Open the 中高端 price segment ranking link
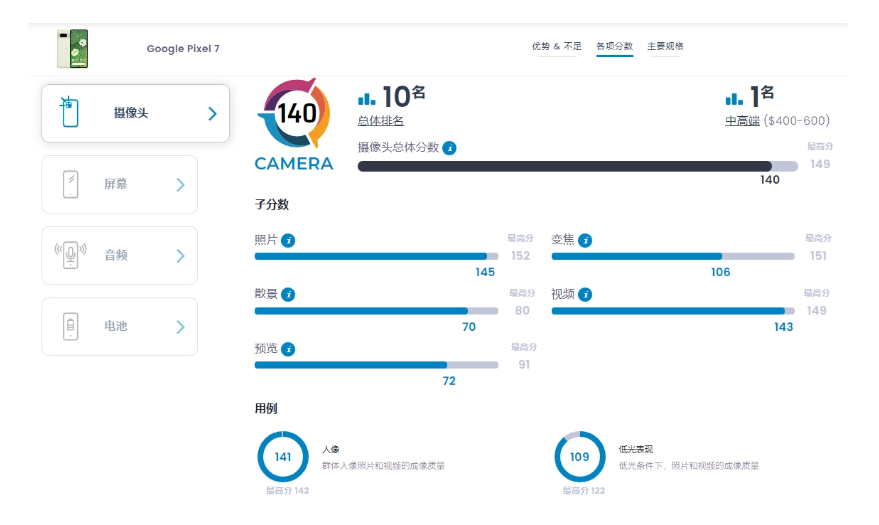 click(742, 120)
